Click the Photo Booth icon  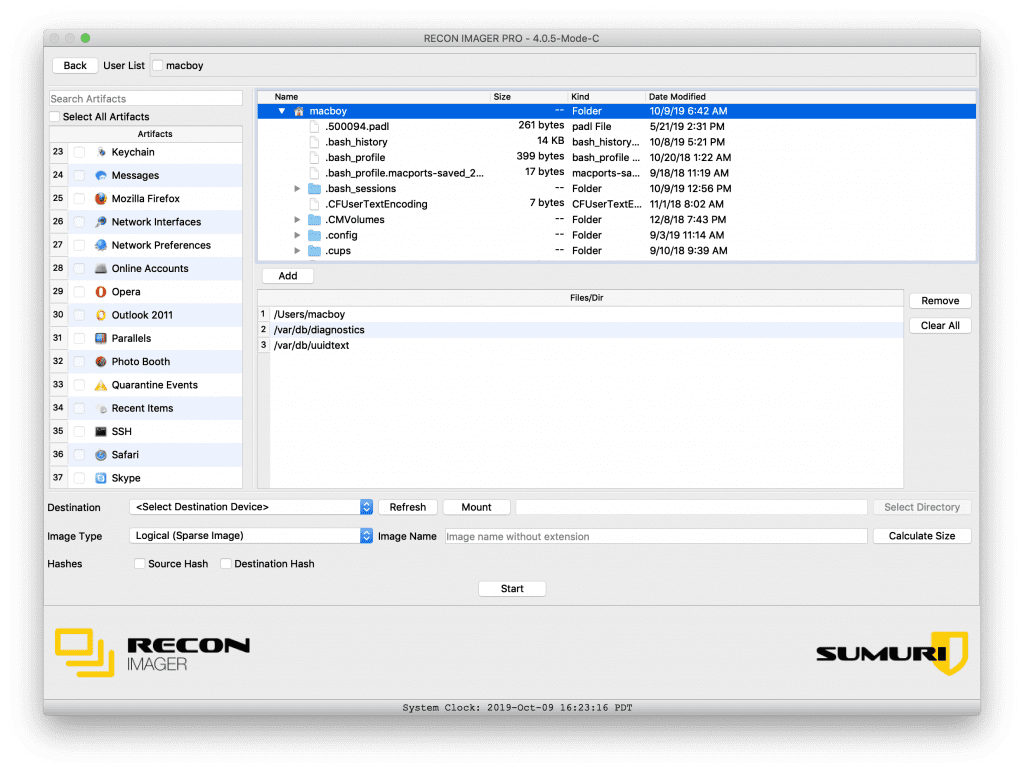(101, 362)
